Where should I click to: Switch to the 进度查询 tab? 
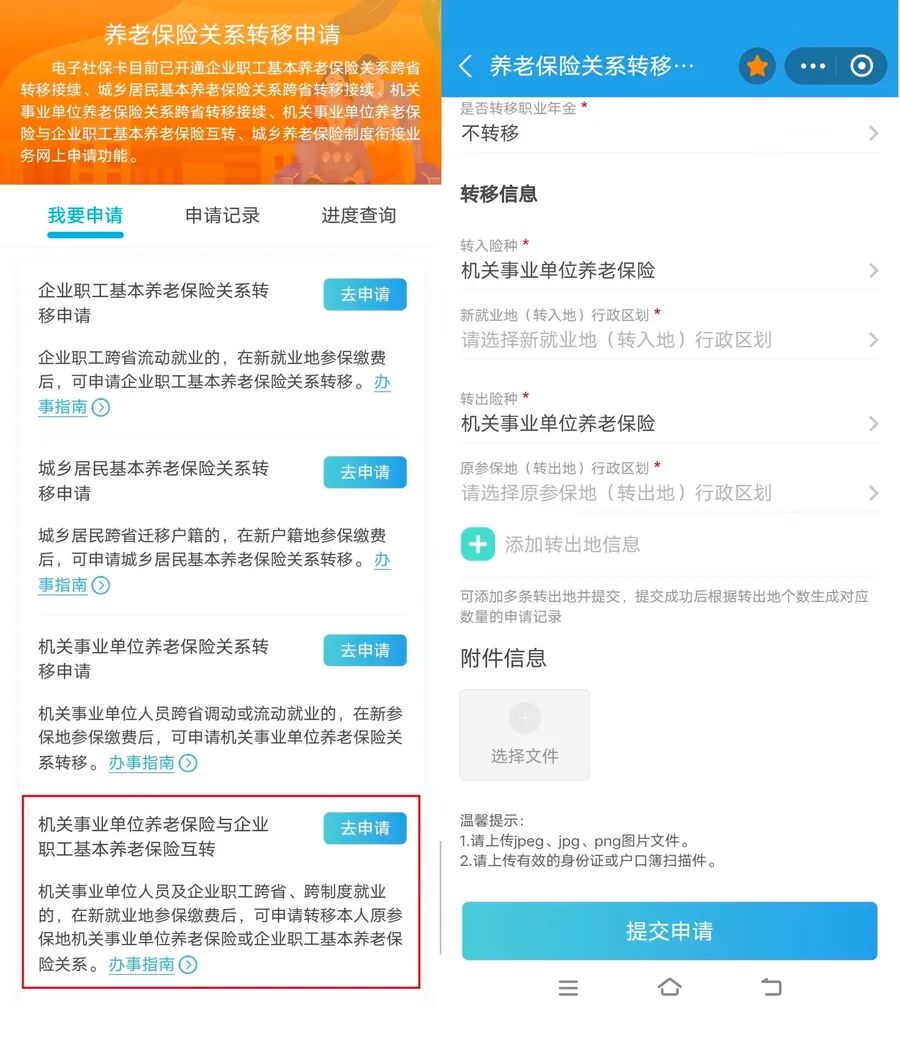click(x=358, y=216)
